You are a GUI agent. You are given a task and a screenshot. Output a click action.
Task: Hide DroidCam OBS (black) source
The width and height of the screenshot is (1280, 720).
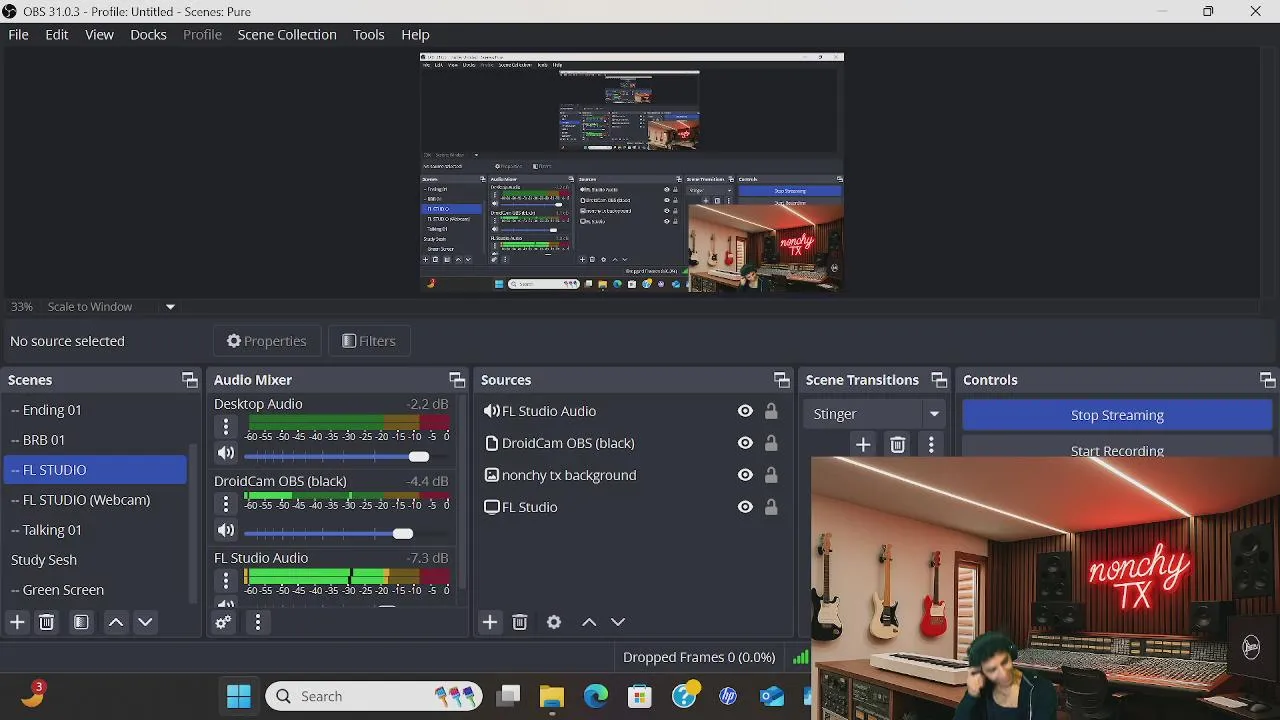(x=745, y=443)
